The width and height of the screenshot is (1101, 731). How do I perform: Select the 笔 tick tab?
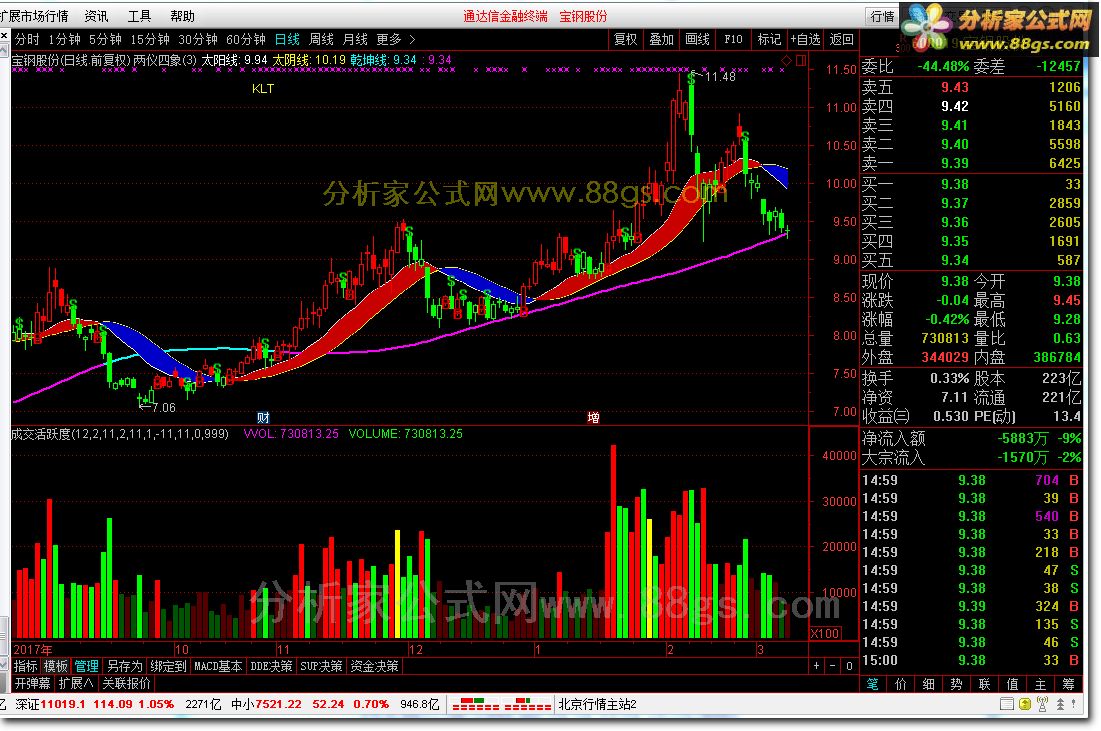pos(872,684)
